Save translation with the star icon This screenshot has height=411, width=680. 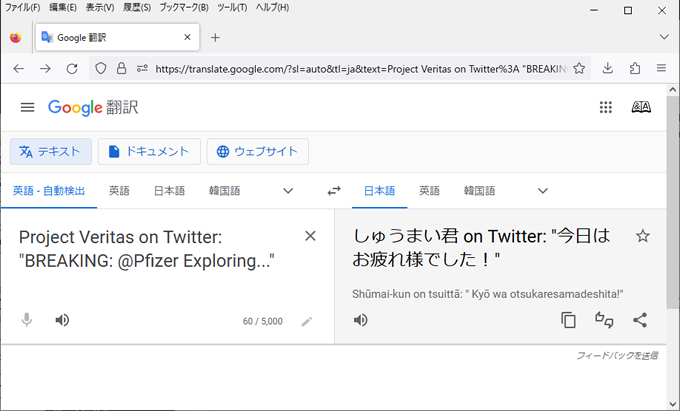click(643, 236)
